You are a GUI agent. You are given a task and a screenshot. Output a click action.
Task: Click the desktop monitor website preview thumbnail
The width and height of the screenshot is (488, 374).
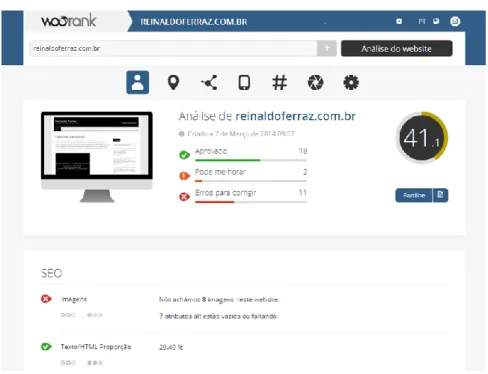click(x=97, y=157)
